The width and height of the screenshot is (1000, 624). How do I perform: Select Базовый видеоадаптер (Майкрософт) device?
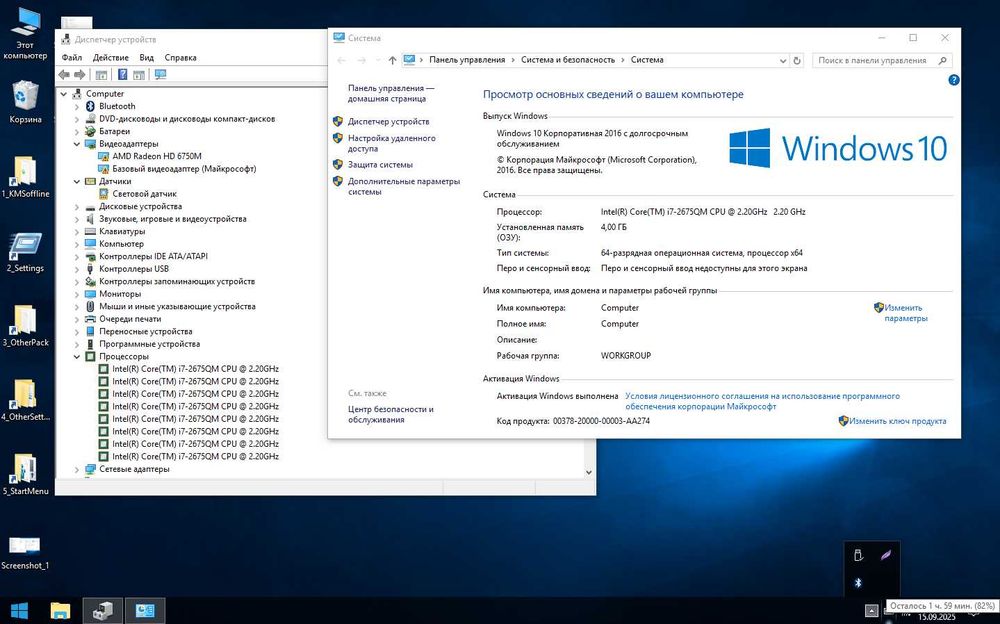click(x=184, y=169)
